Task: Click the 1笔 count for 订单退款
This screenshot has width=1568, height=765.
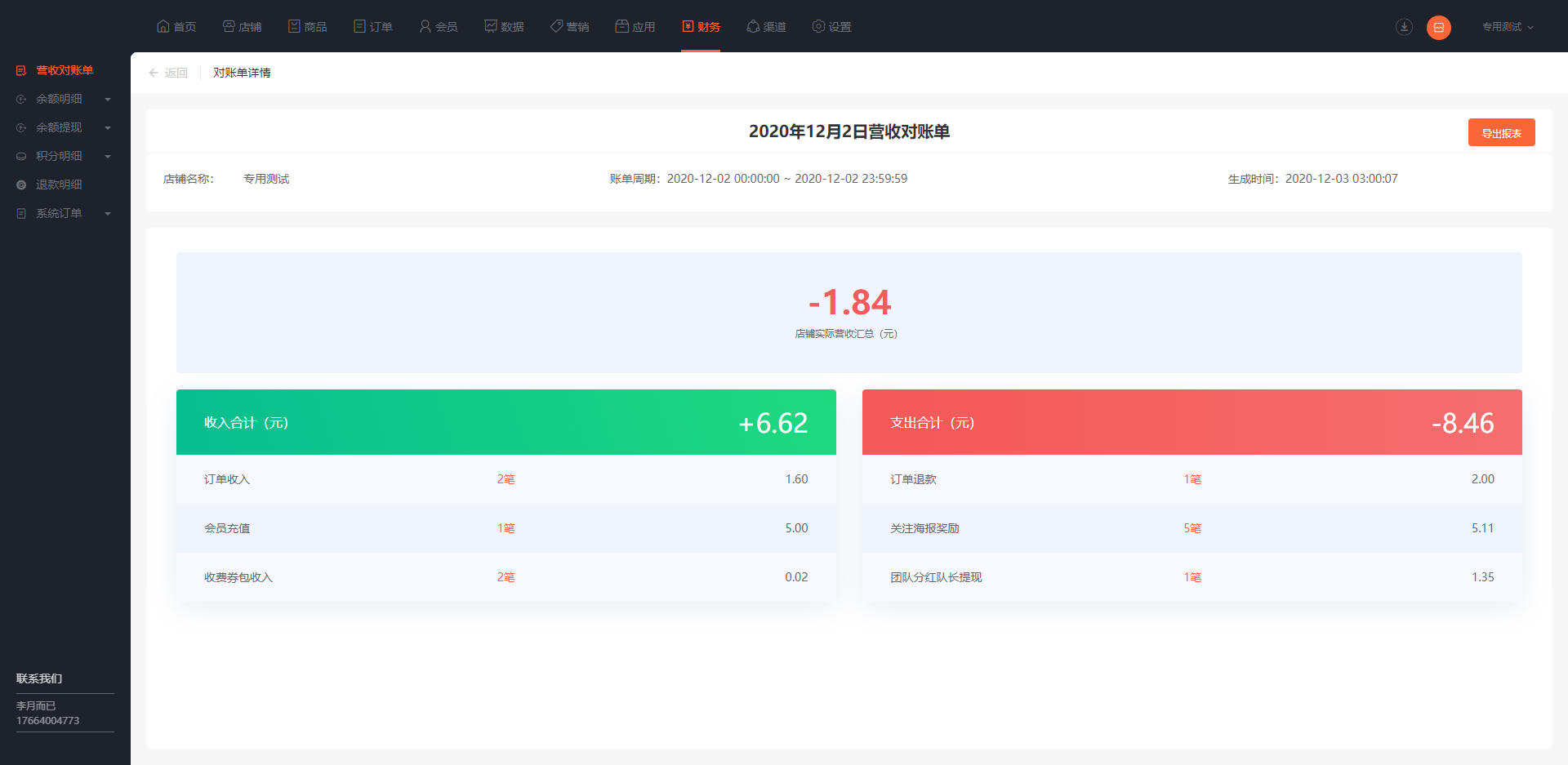Action: click(x=1192, y=479)
